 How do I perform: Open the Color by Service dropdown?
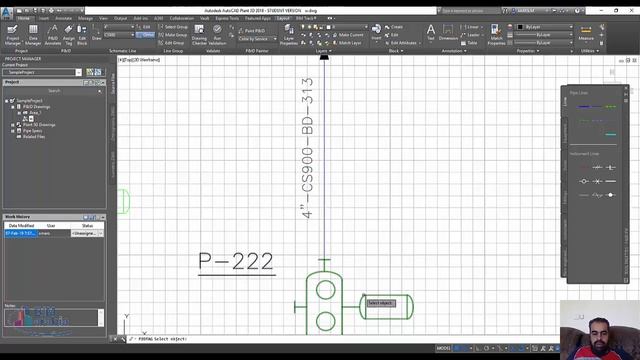click(257, 39)
